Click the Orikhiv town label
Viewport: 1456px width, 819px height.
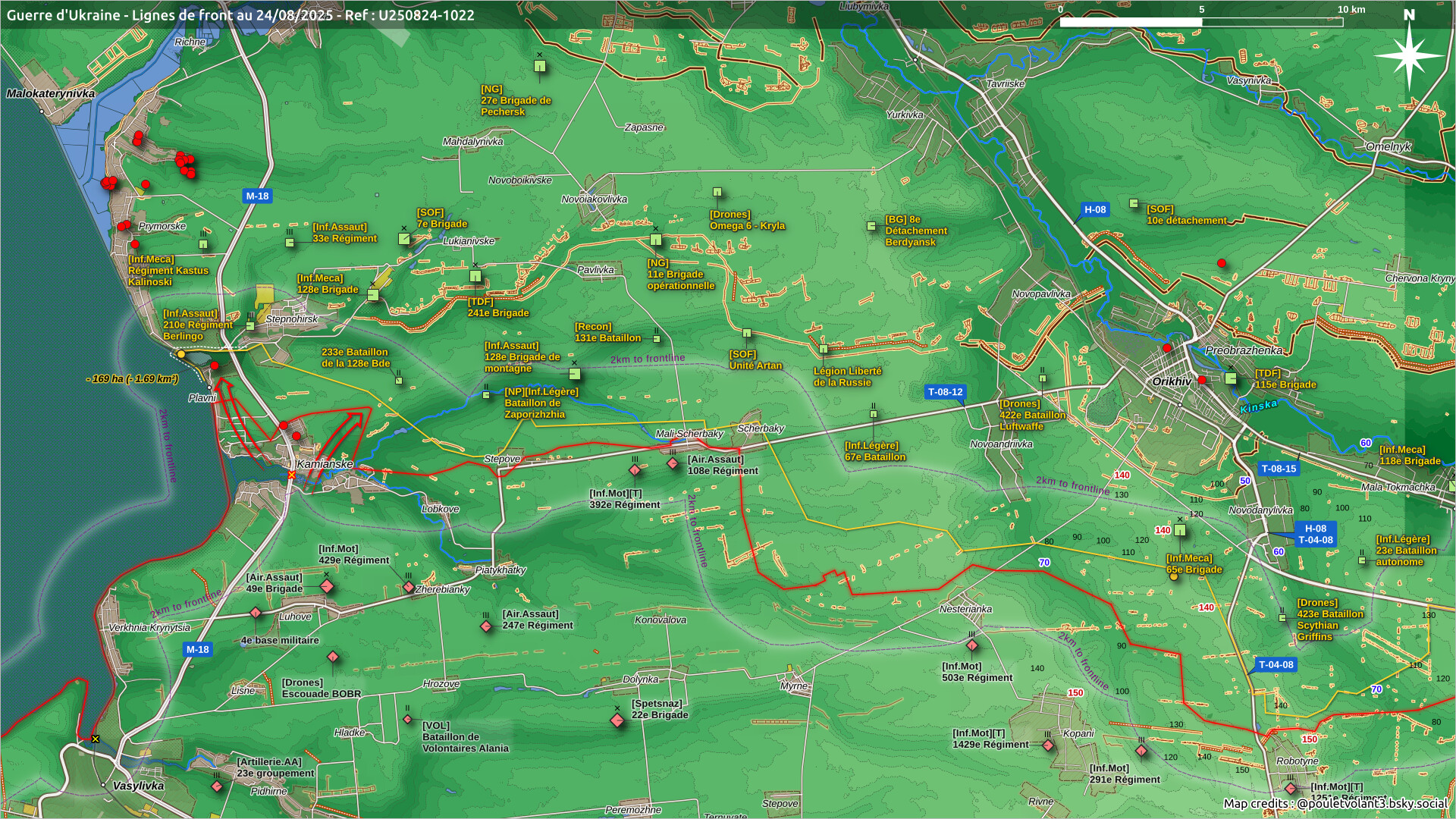(x=1172, y=381)
